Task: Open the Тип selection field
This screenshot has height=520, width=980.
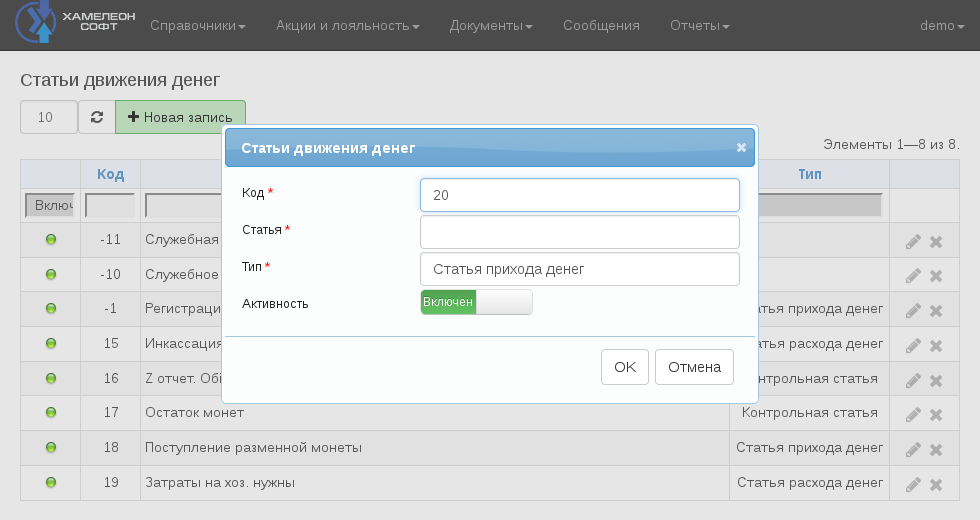Action: click(x=580, y=269)
